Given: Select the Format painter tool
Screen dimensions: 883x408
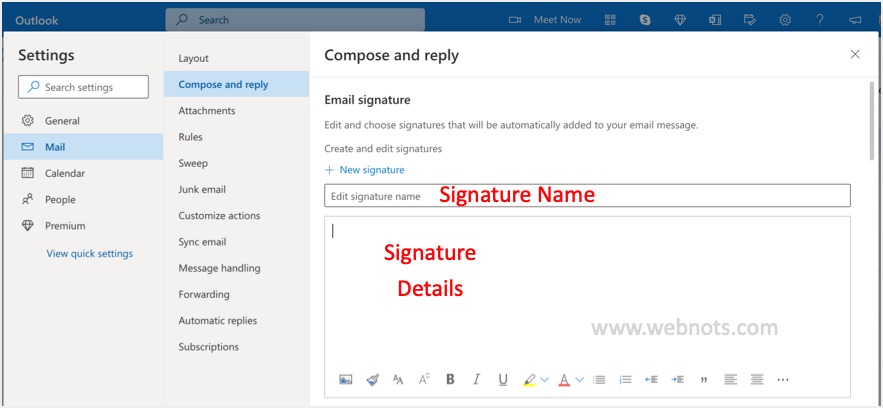Looking at the screenshot, I should (x=372, y=380).
